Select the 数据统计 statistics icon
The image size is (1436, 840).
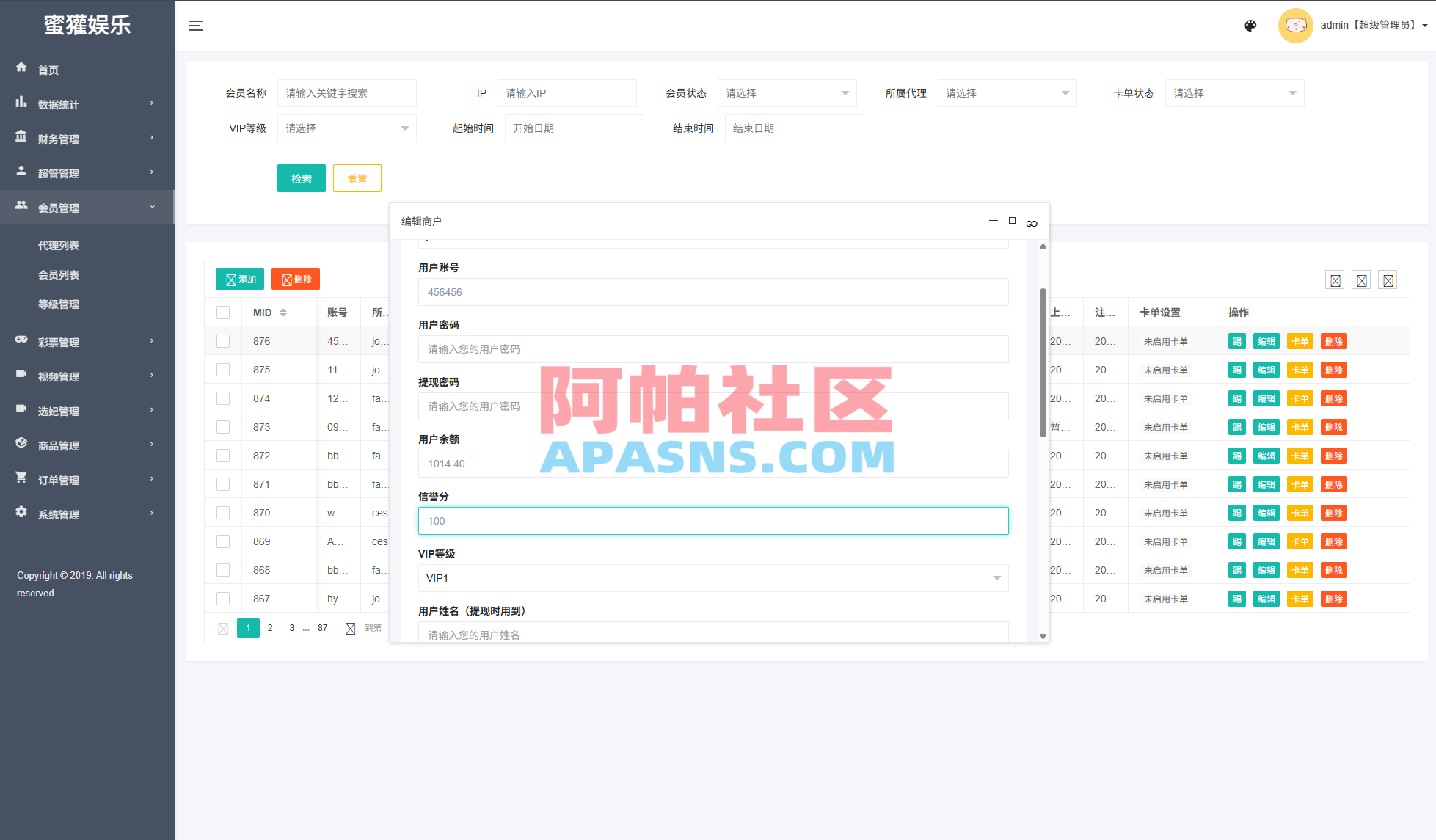(21, 103)
